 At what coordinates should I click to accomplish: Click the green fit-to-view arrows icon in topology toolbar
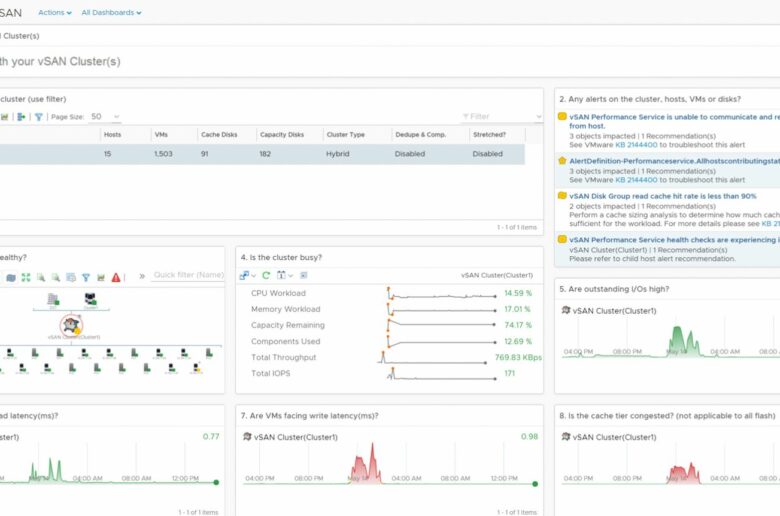26,277
